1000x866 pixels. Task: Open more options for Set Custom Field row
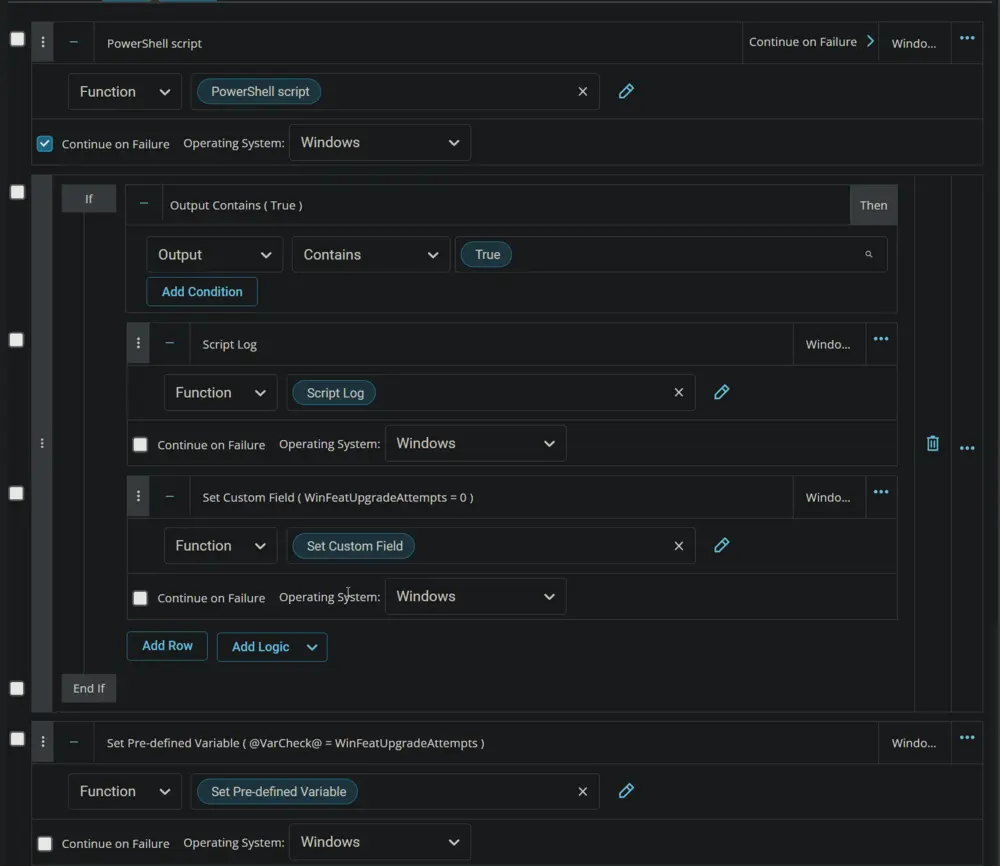pos(881,492)
